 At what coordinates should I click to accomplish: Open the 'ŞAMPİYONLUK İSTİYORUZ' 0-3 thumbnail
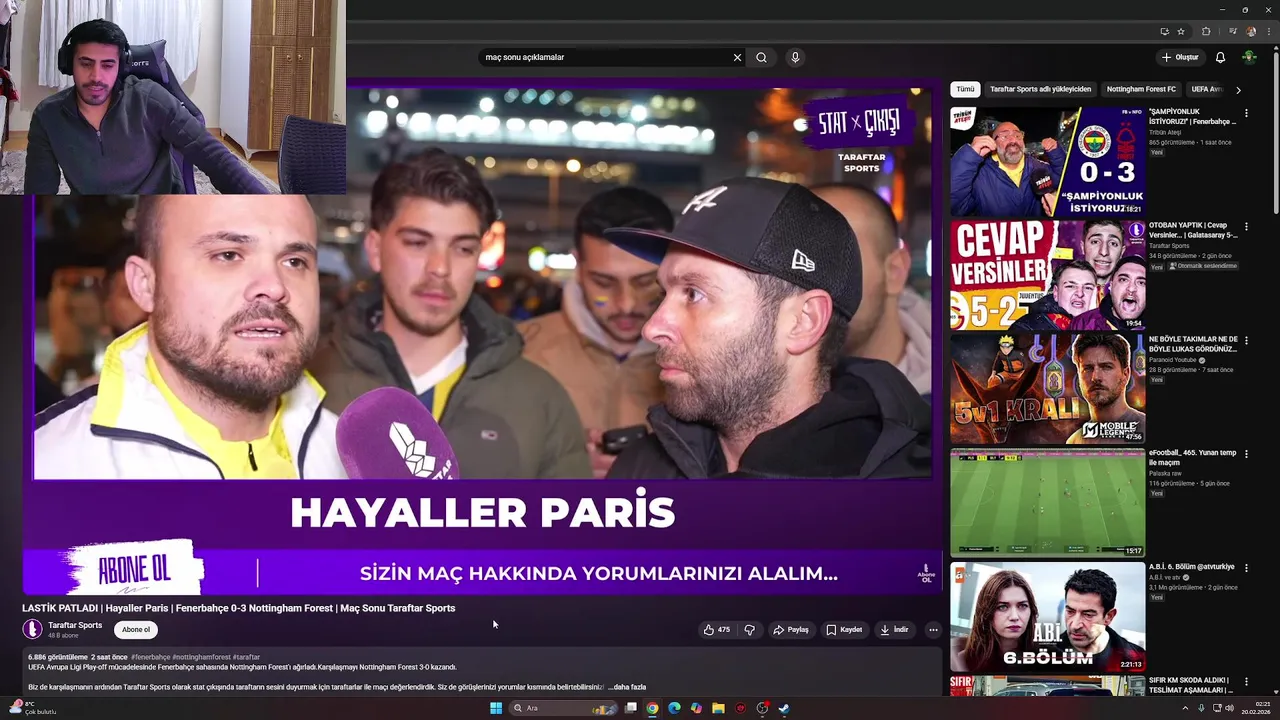click(x=1047, y=161)
